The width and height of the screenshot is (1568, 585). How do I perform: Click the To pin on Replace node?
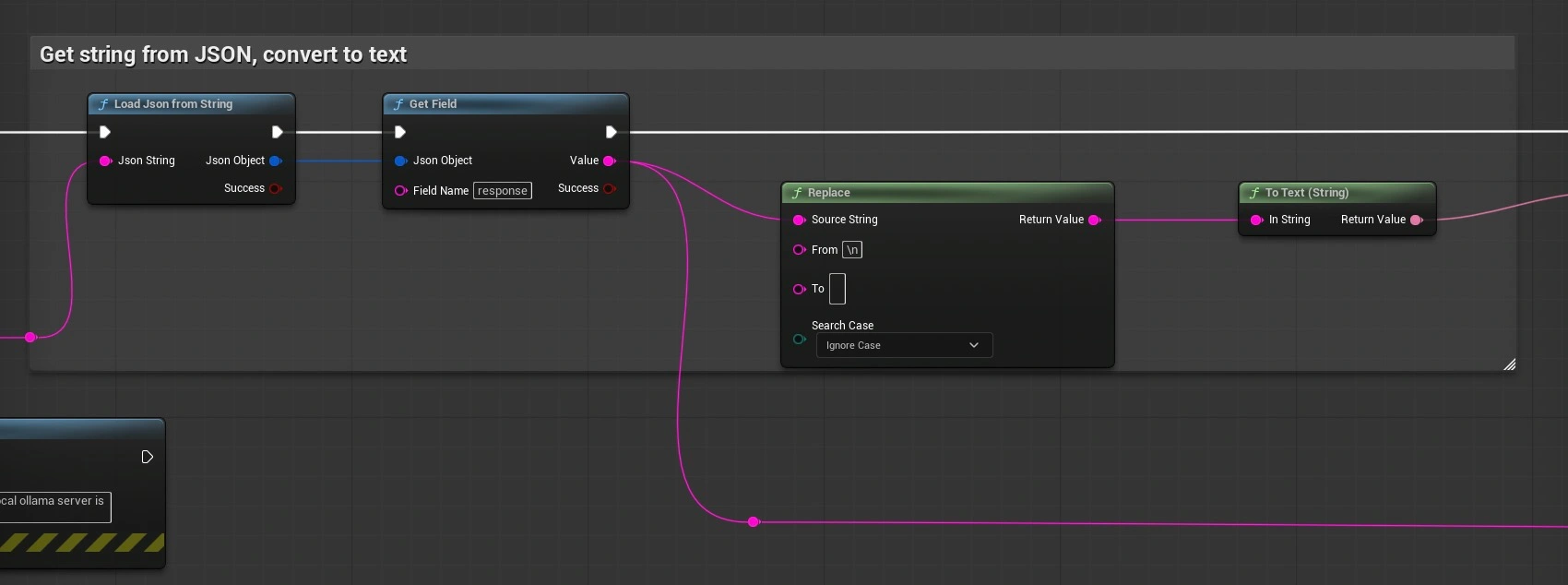[x=799, y=289]
